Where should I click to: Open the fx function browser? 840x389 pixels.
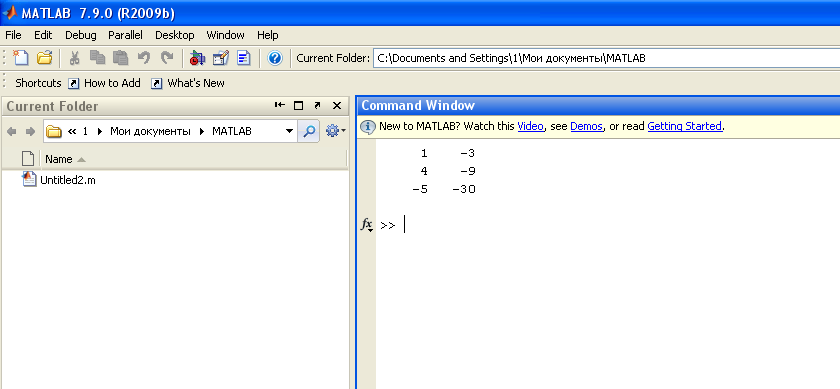coord(366,225)
